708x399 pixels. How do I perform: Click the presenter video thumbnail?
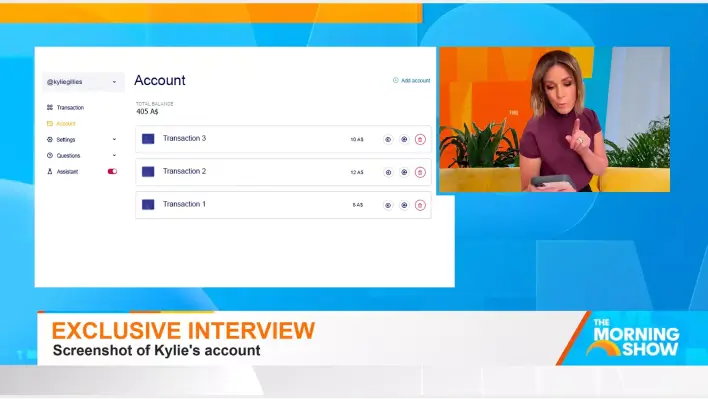(x=554, y=119)
